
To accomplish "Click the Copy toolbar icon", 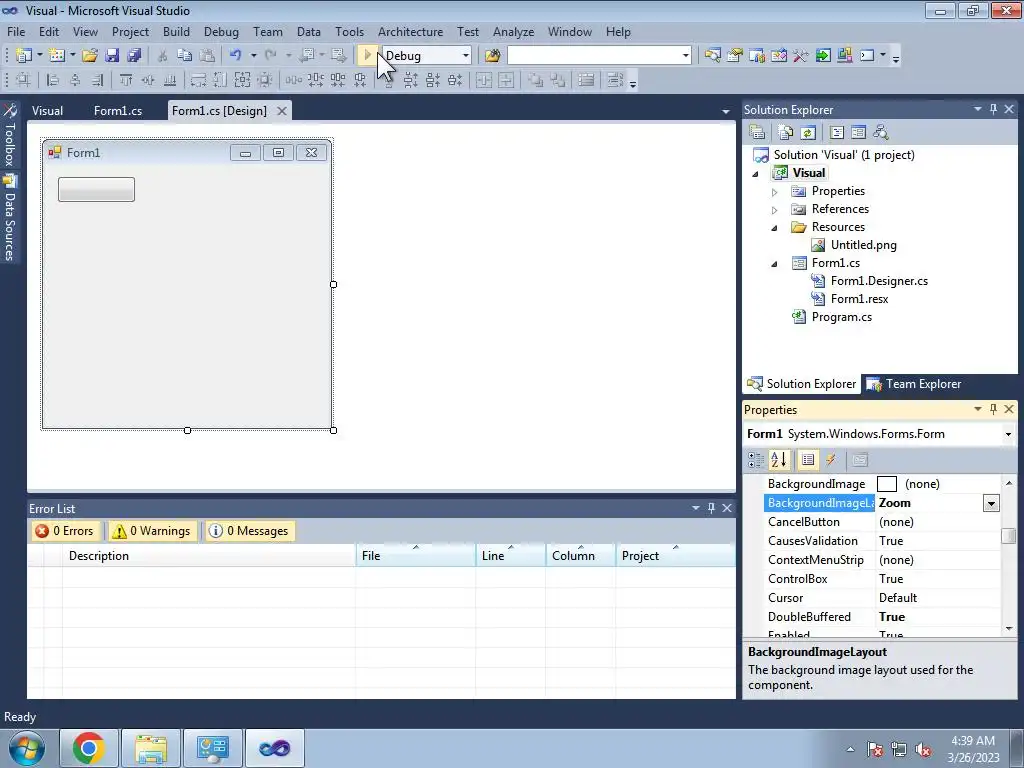I will [x=185, y=56].
